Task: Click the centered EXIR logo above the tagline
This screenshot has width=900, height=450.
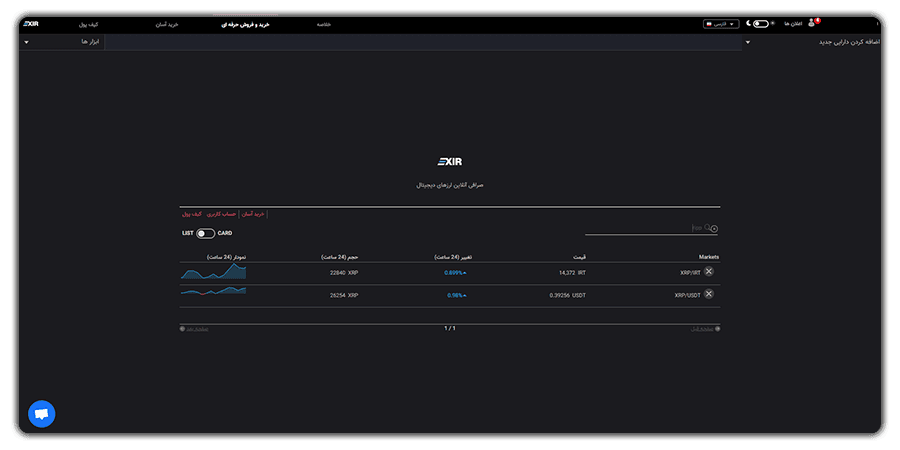Action: [x=449, y=162]
